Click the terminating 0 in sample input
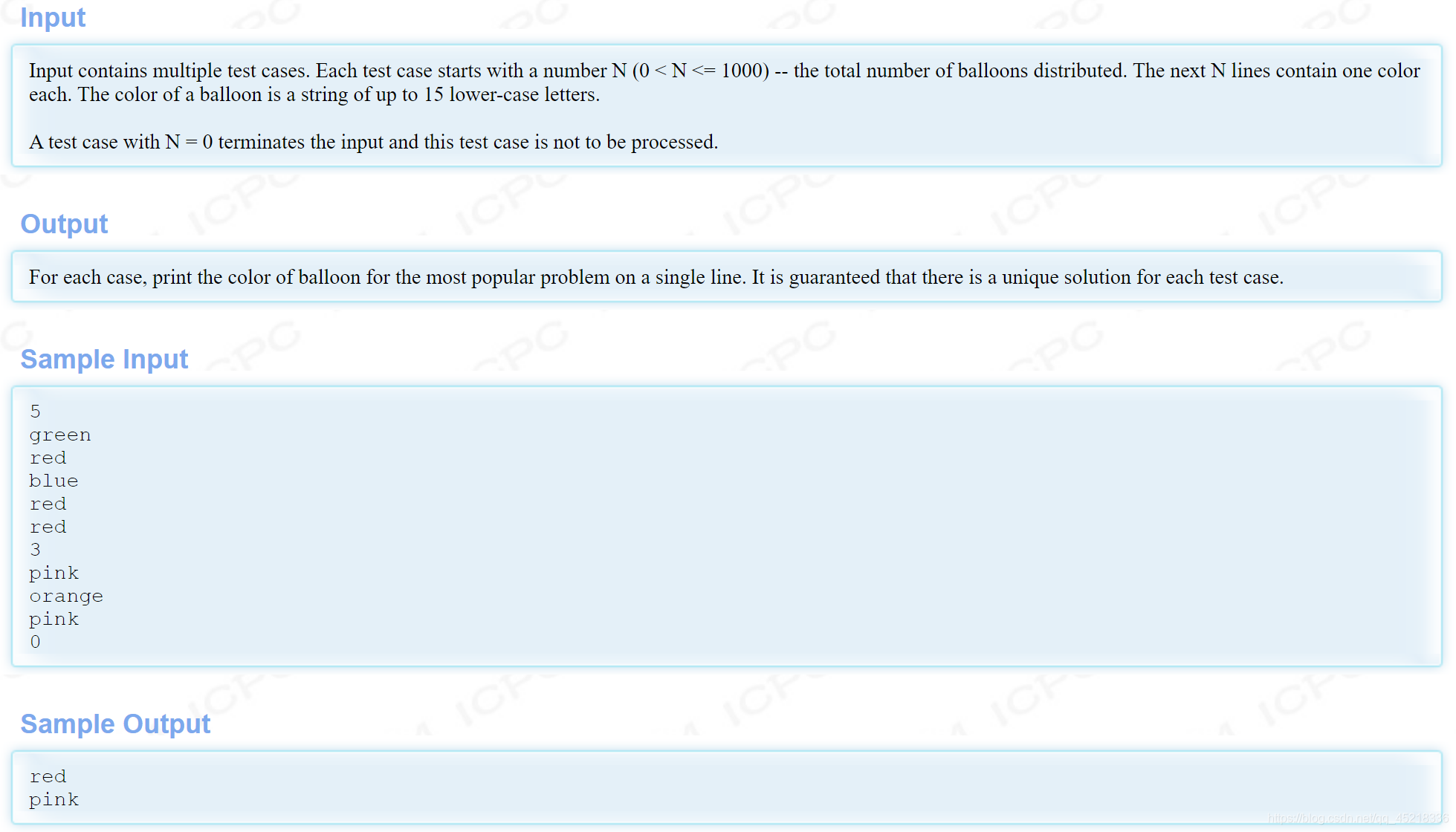 [x=35, y=642]
